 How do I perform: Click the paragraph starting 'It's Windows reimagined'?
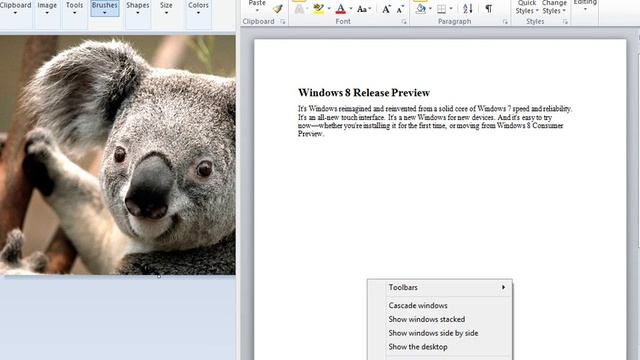click(x=435, y=121)
